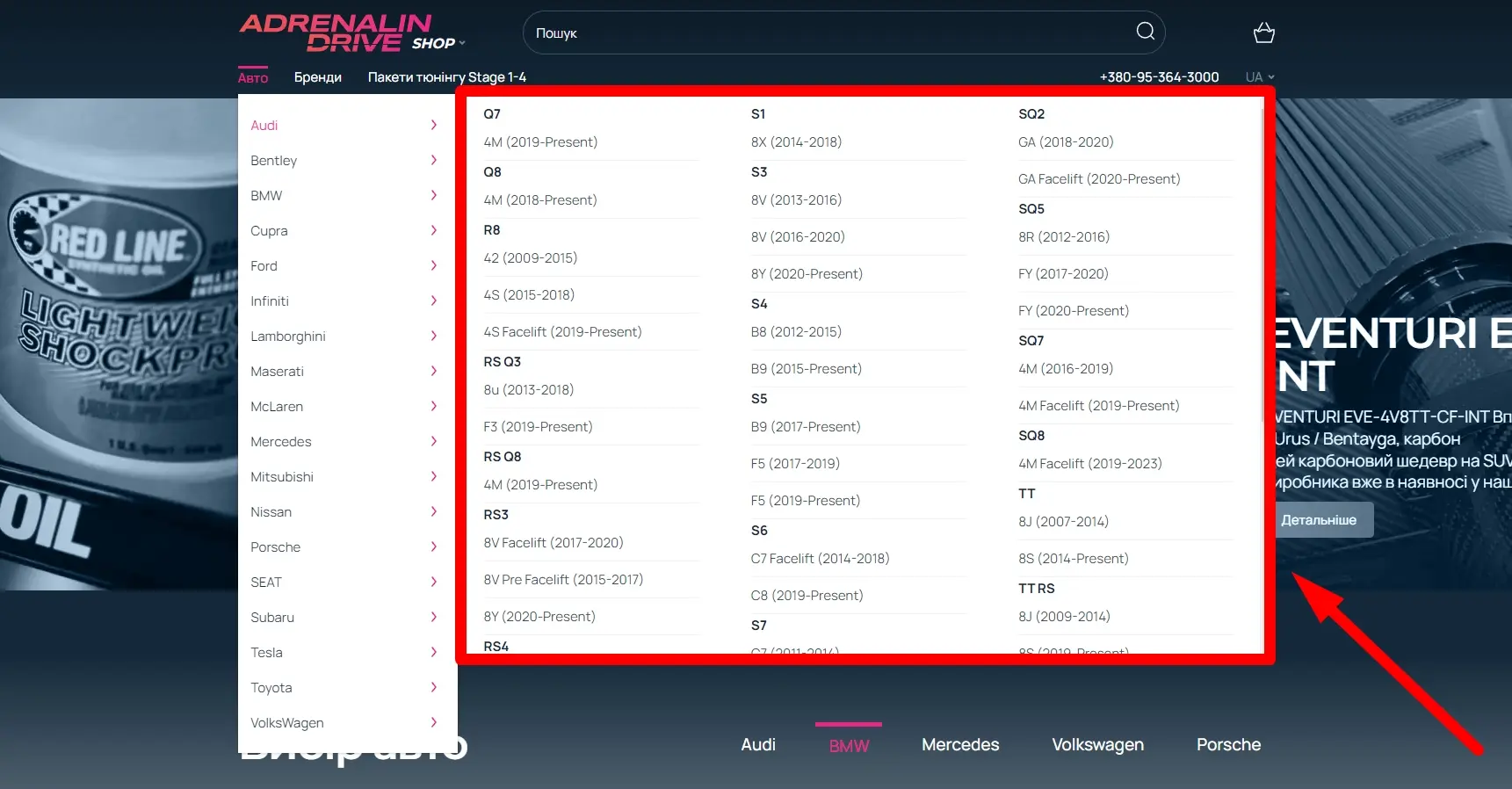The image size is (1512, 789).
Task: Select S4 B8 (2012-2015)
Action: [796, 331]
